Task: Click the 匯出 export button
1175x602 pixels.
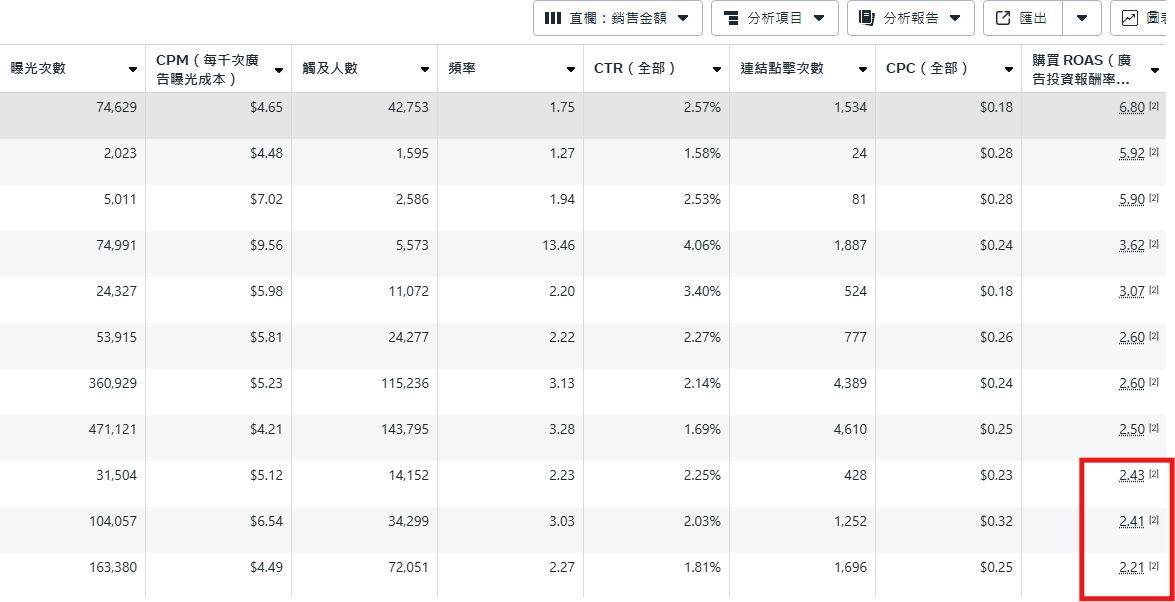Action: (x=1023, y=18)
